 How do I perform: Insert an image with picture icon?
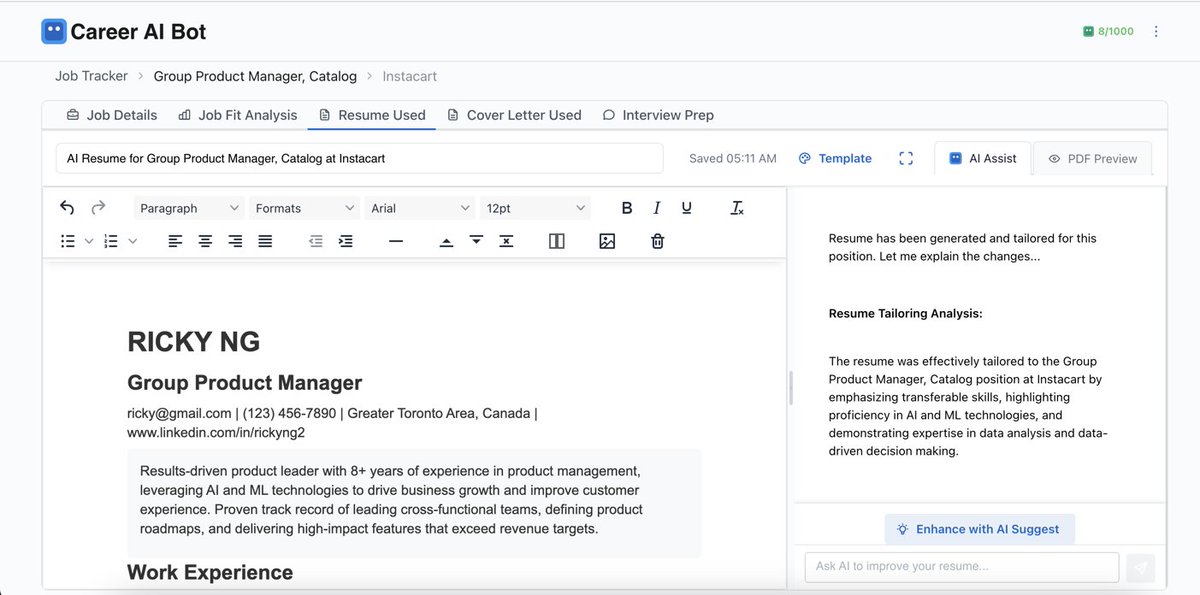coord(607,241)
